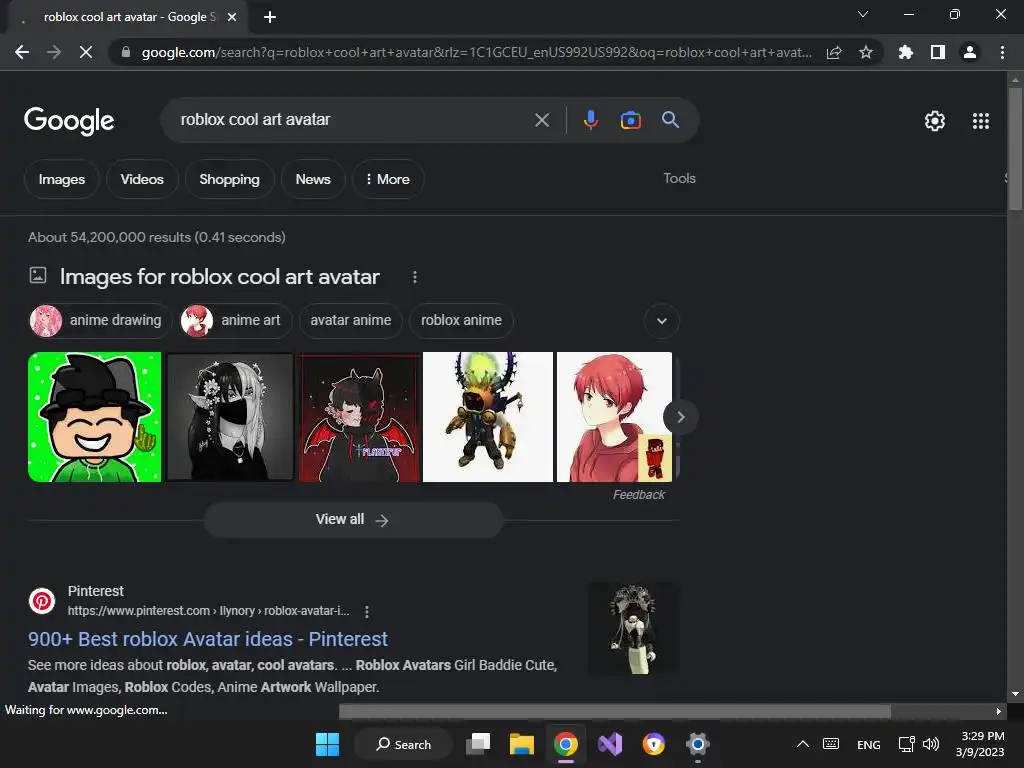The height and width of the screenshot is (768, 1024).
Task: Open the options menu beside Images heading
Action: (415, 277)
